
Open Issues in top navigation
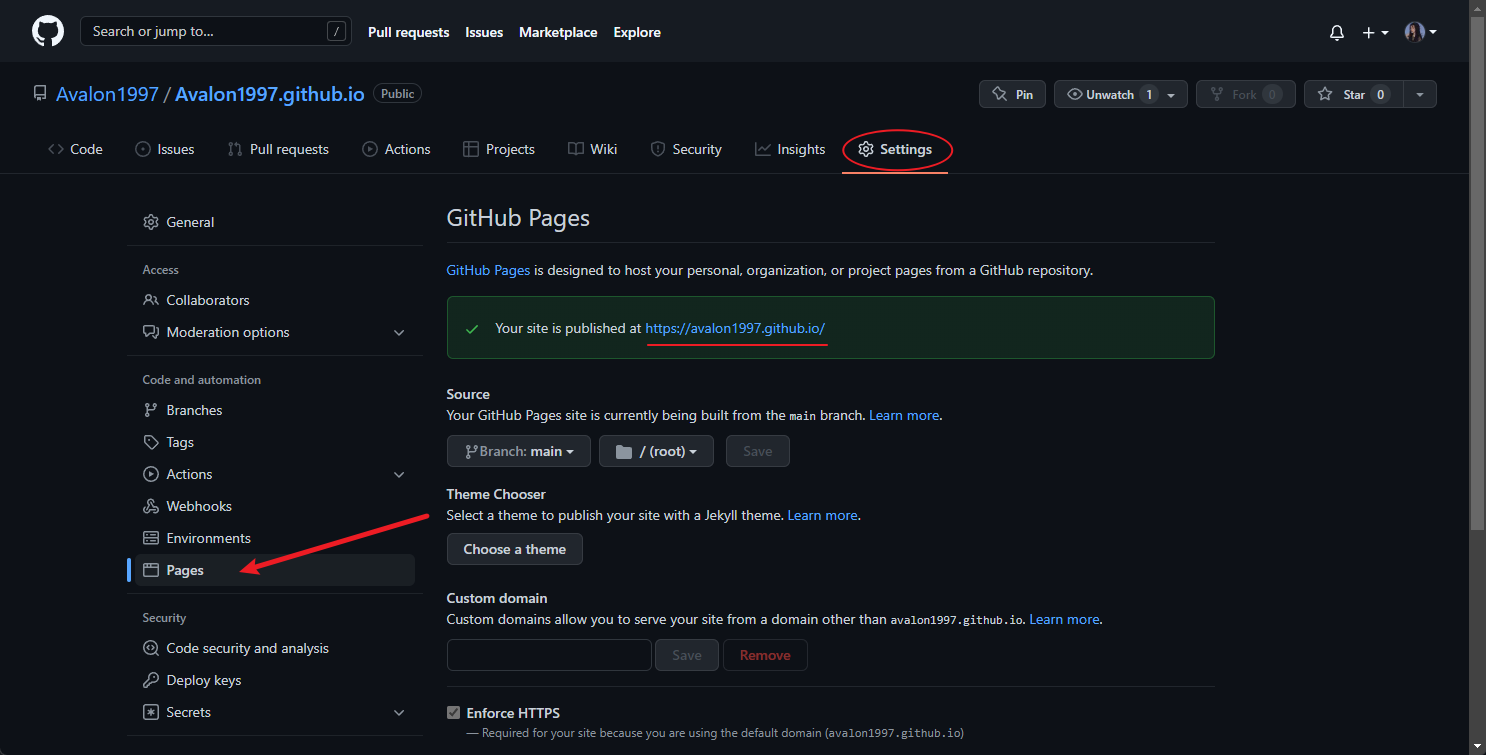click(x=484, y=33)
